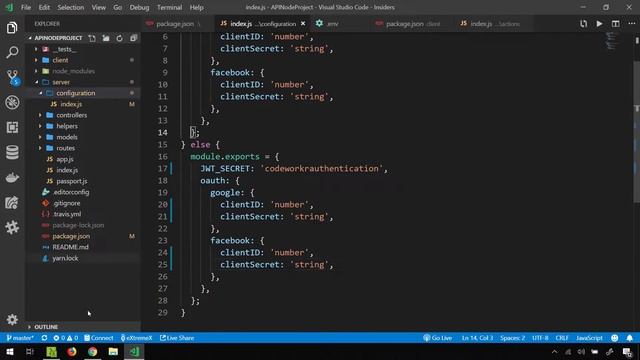Open the Manage settings gear at bottom

[x=12, y=319]
